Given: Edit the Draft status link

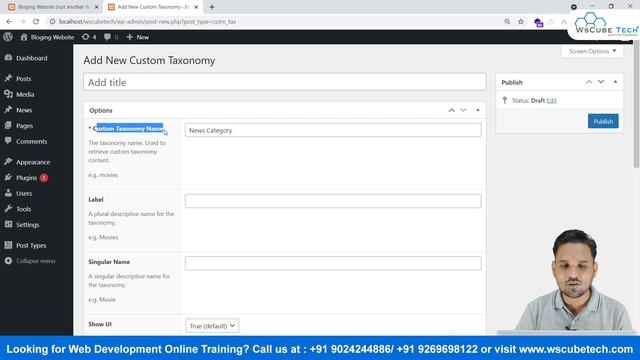Looking at the screenshot, I should click(551, 100).
